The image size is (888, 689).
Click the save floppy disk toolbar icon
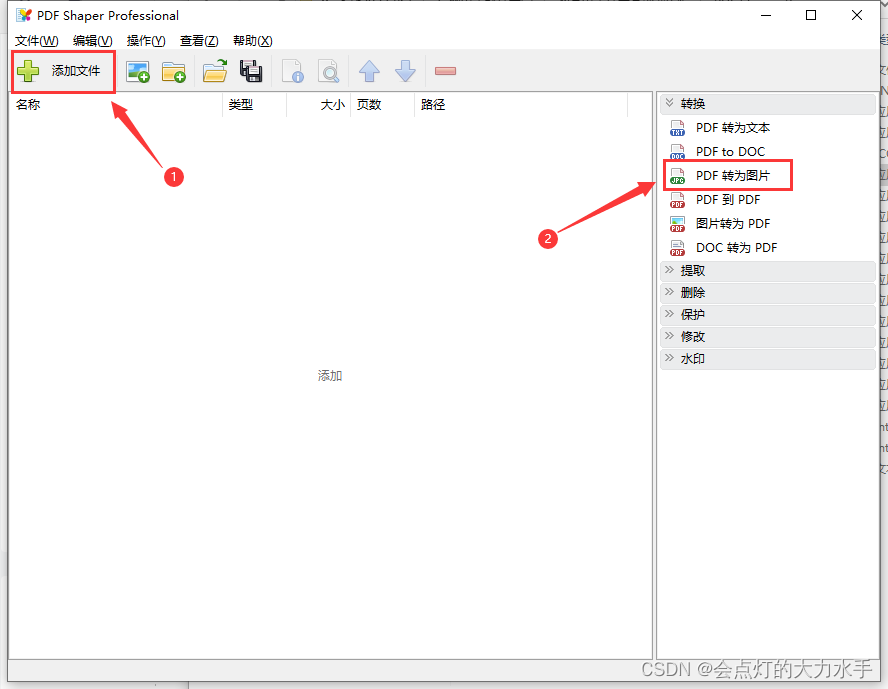pos(251,71)
